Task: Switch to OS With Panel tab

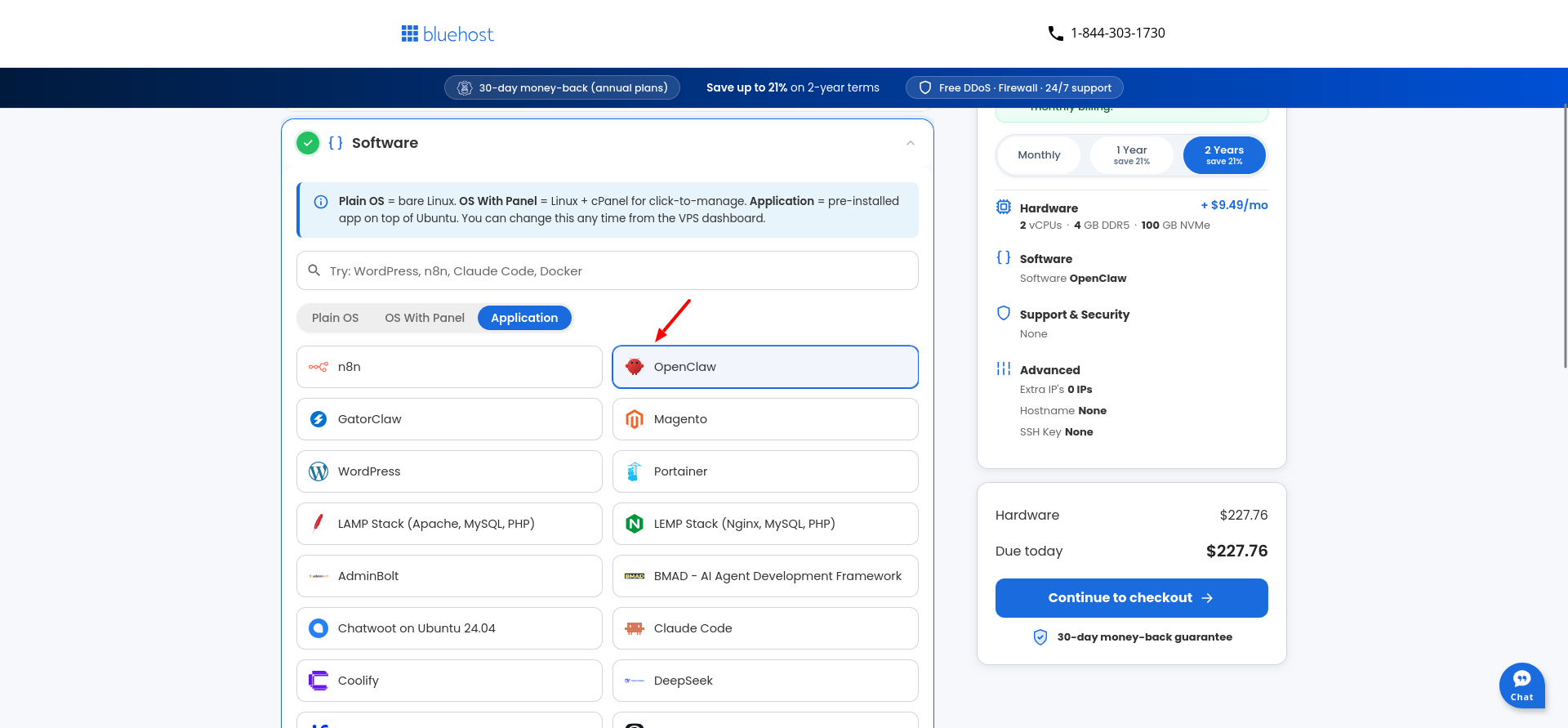Action: click(425, 318)
